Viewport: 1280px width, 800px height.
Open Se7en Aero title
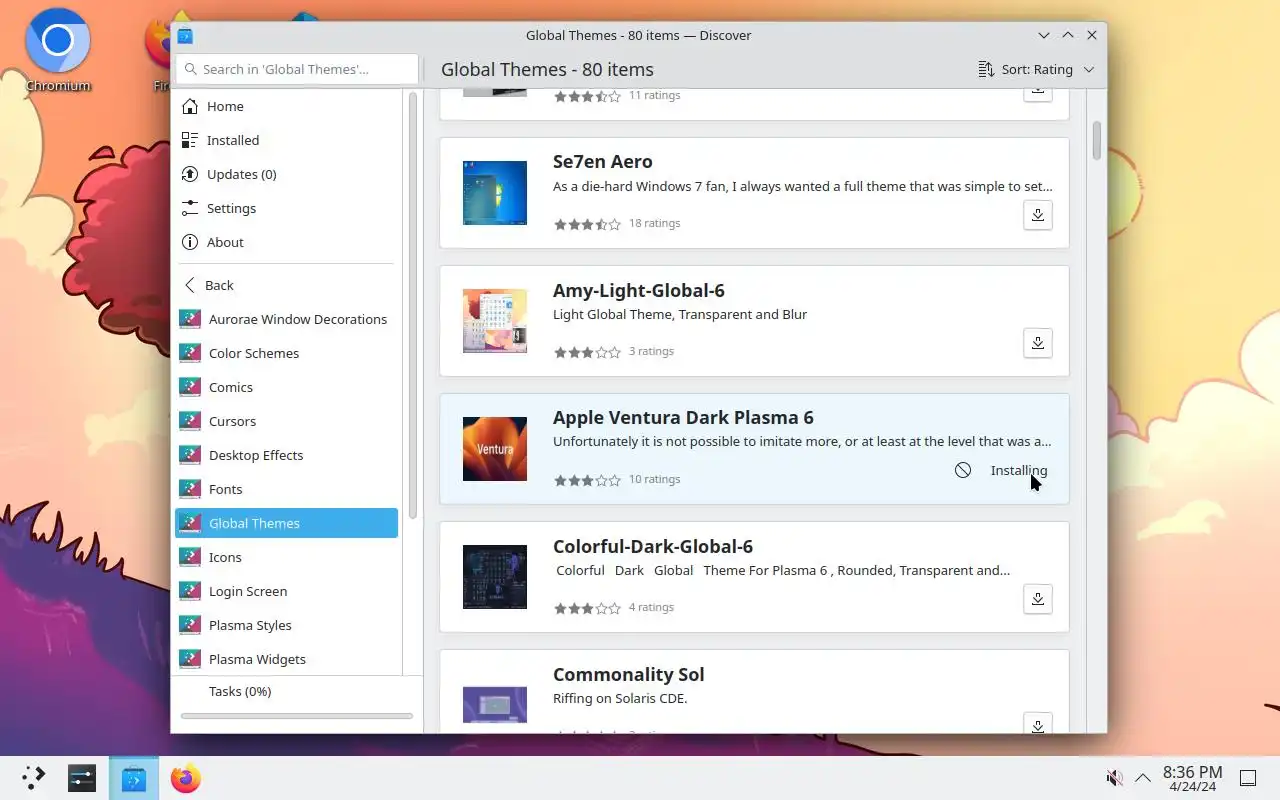[603, 162]
